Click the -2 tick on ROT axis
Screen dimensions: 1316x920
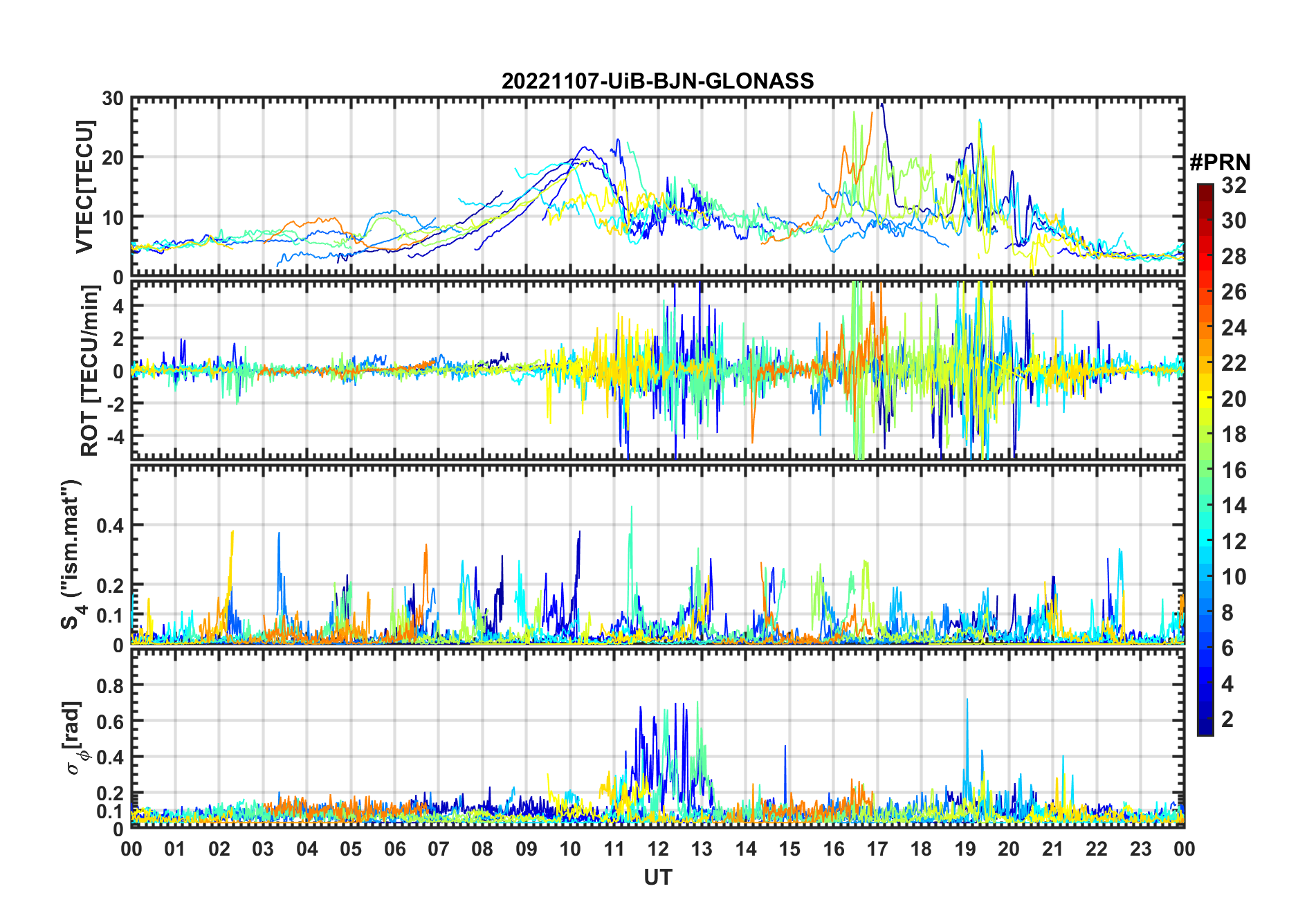pyautogui.click(x=114, y=404)
